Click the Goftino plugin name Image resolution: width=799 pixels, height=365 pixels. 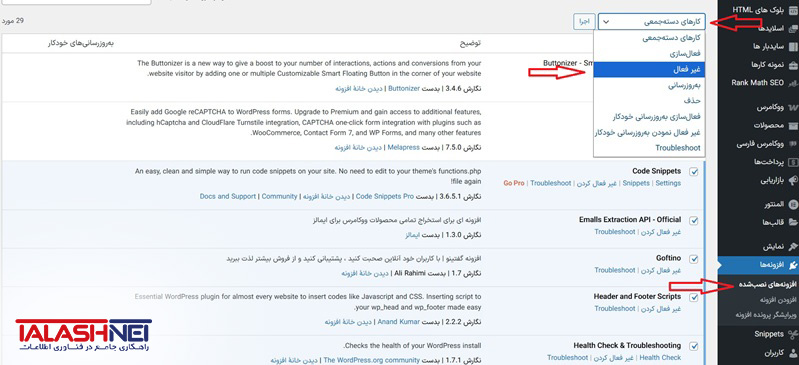(x=669, y=258)
